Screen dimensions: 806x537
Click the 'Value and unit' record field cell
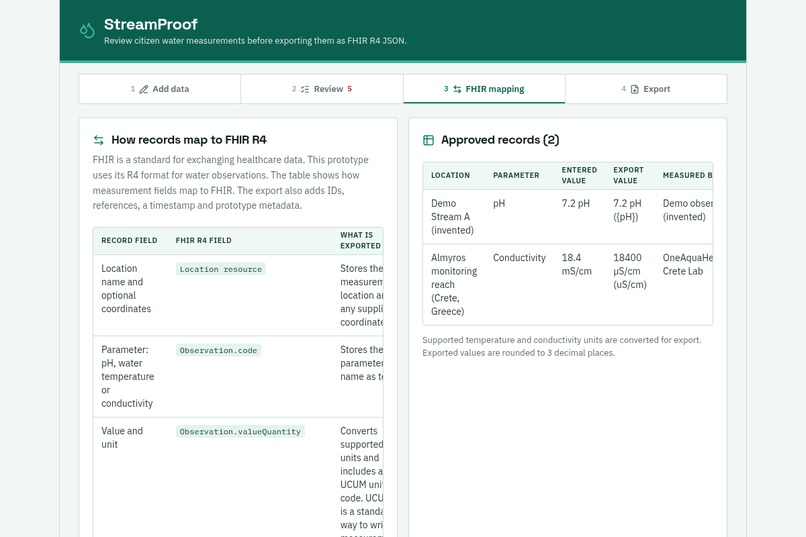click(x=122, y=437)
